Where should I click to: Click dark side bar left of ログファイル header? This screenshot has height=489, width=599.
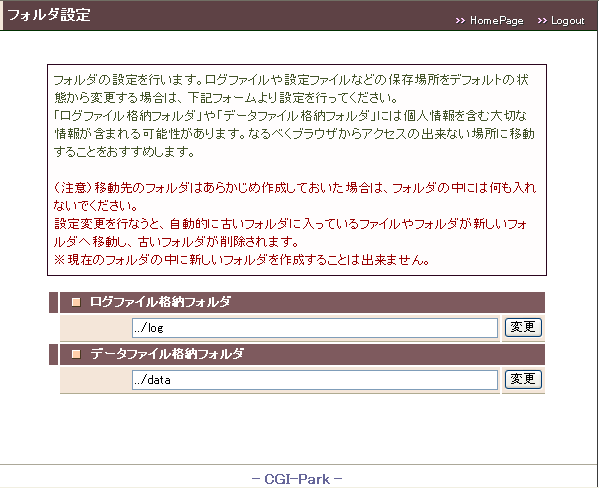(x=53, y=302)
